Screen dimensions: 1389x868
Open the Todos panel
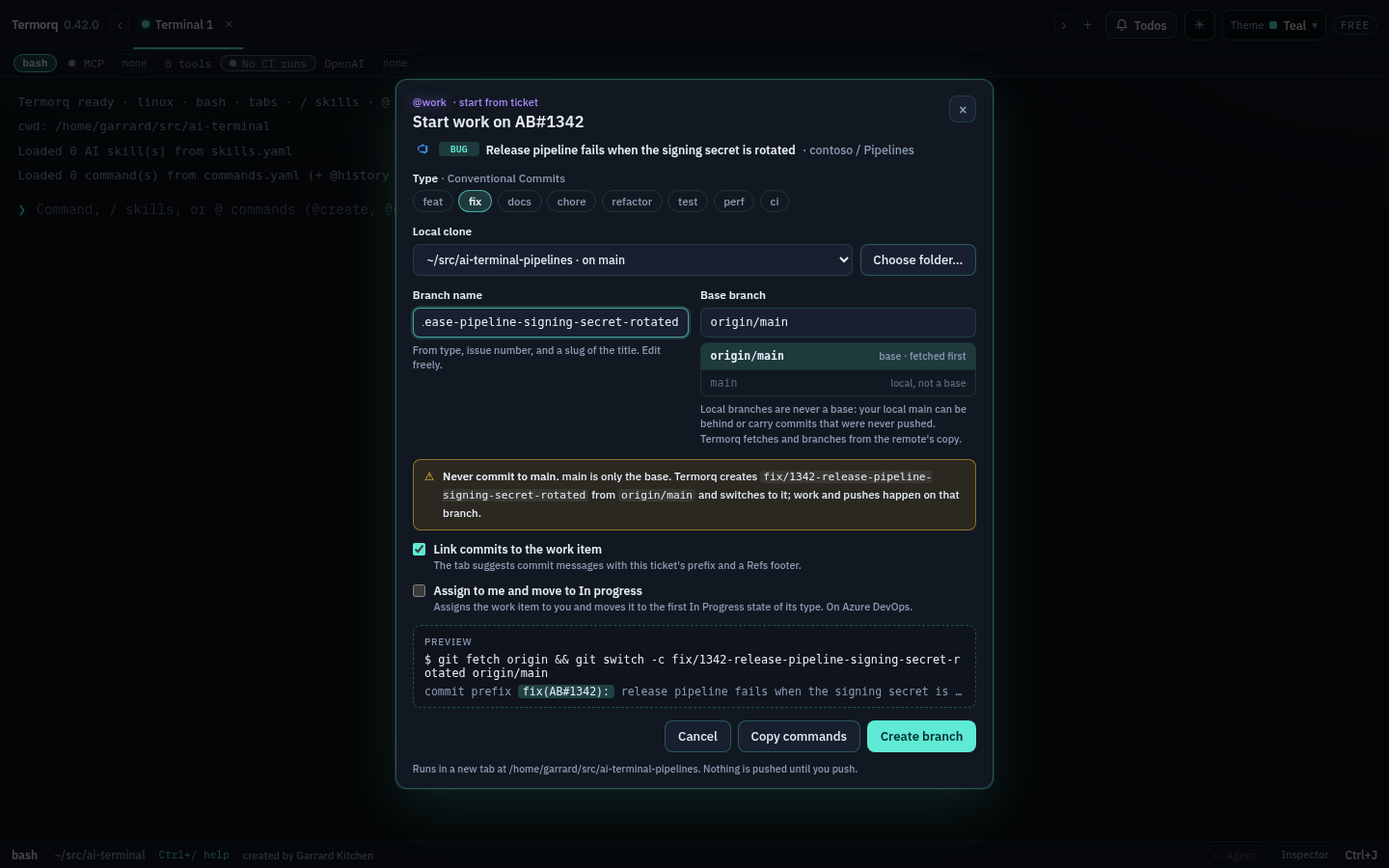tap(1141, 25)
